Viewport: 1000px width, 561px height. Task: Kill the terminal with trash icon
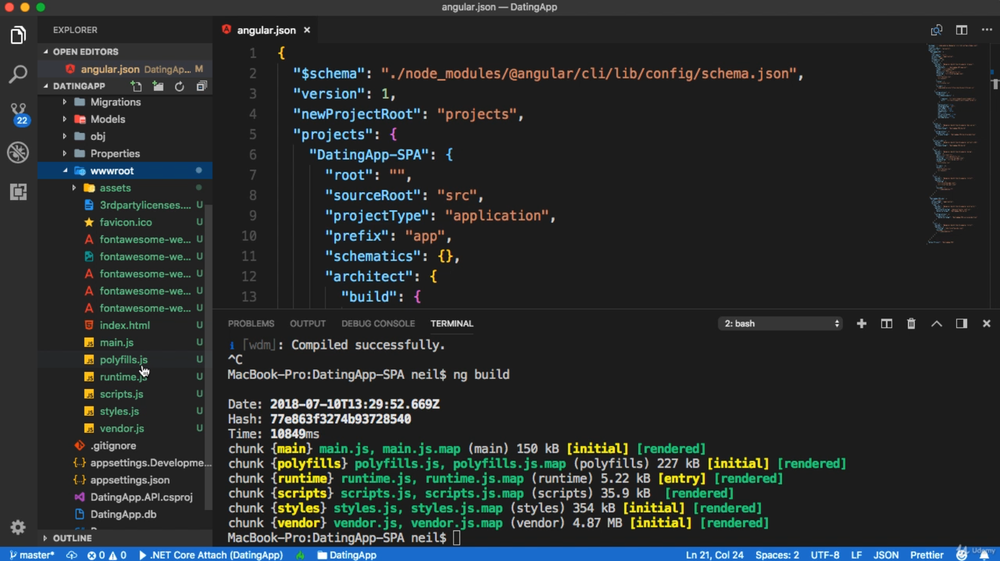911,324
